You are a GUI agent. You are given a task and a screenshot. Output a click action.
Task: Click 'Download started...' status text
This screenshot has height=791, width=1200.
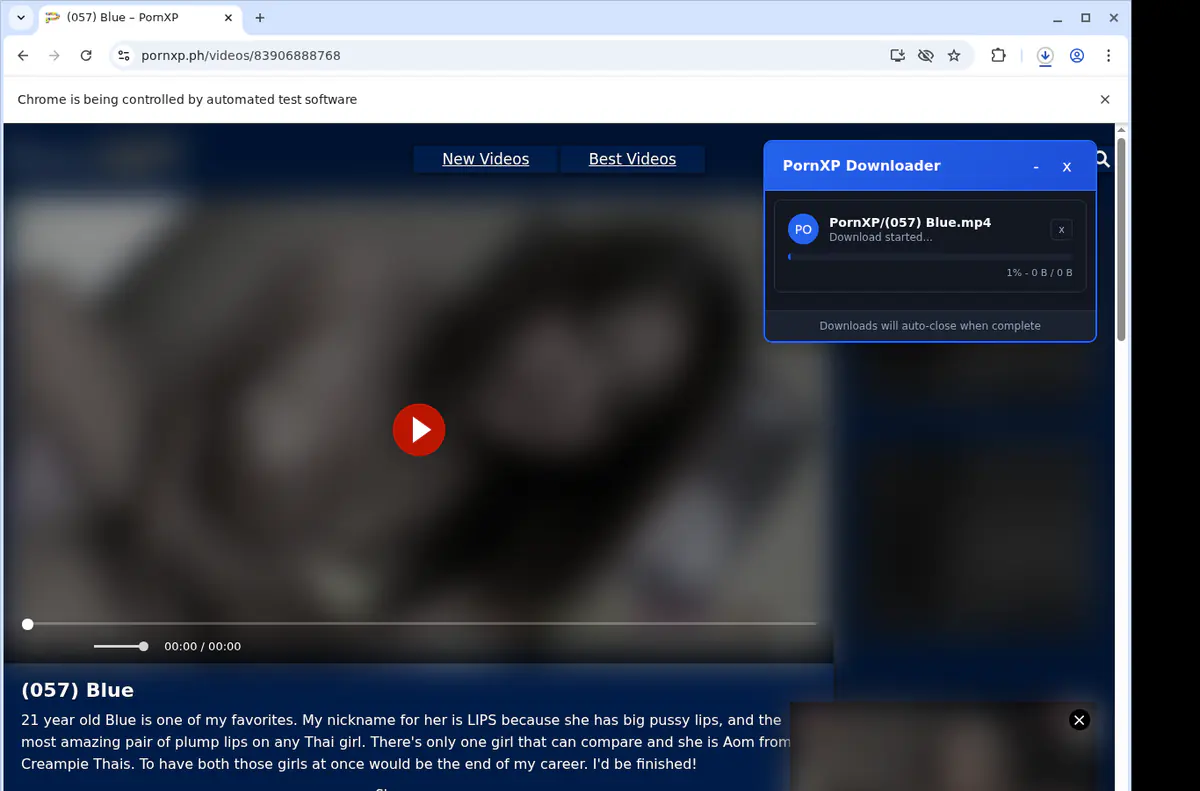(x=881, y=237)
